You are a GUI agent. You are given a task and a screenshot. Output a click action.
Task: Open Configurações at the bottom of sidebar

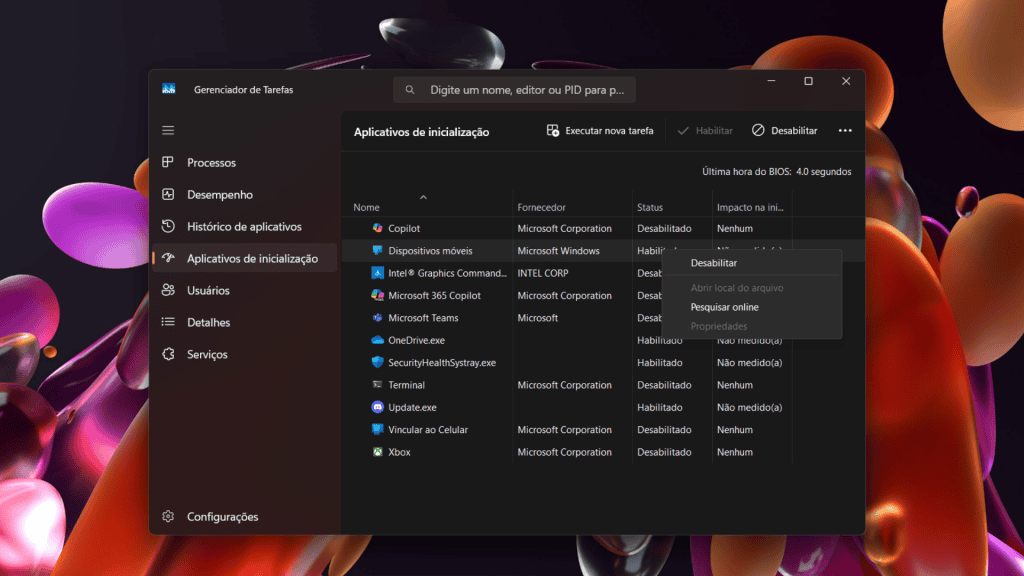[x=221, y=517]
